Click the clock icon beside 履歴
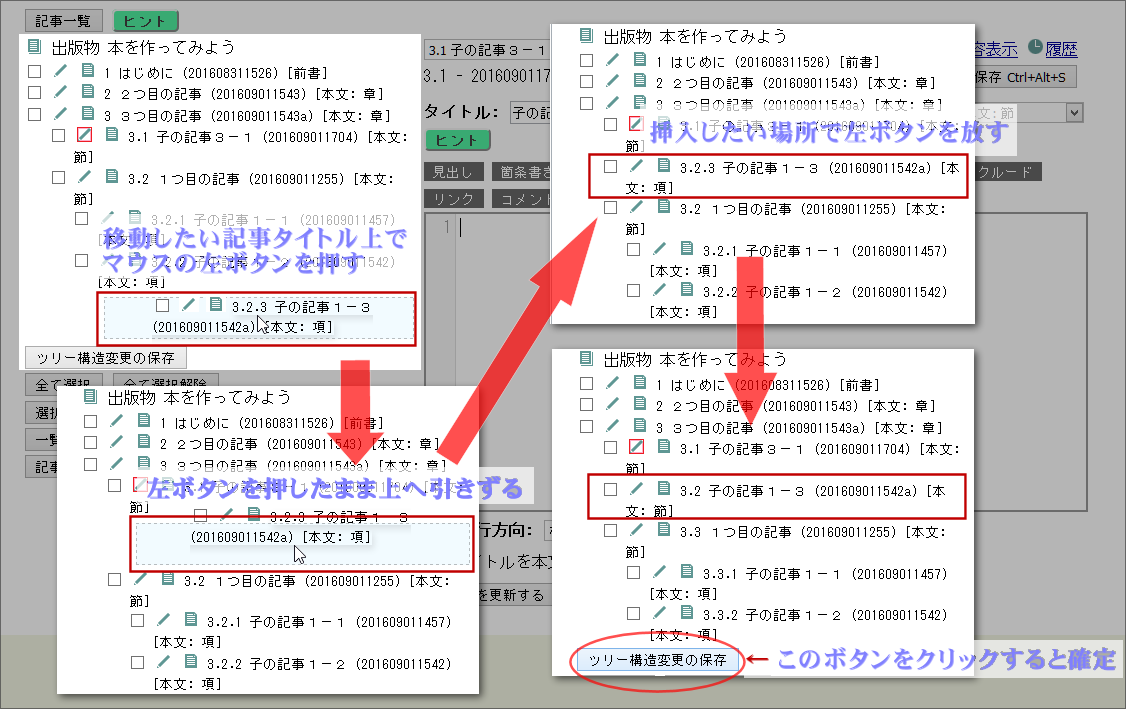 coord(1035,47)
